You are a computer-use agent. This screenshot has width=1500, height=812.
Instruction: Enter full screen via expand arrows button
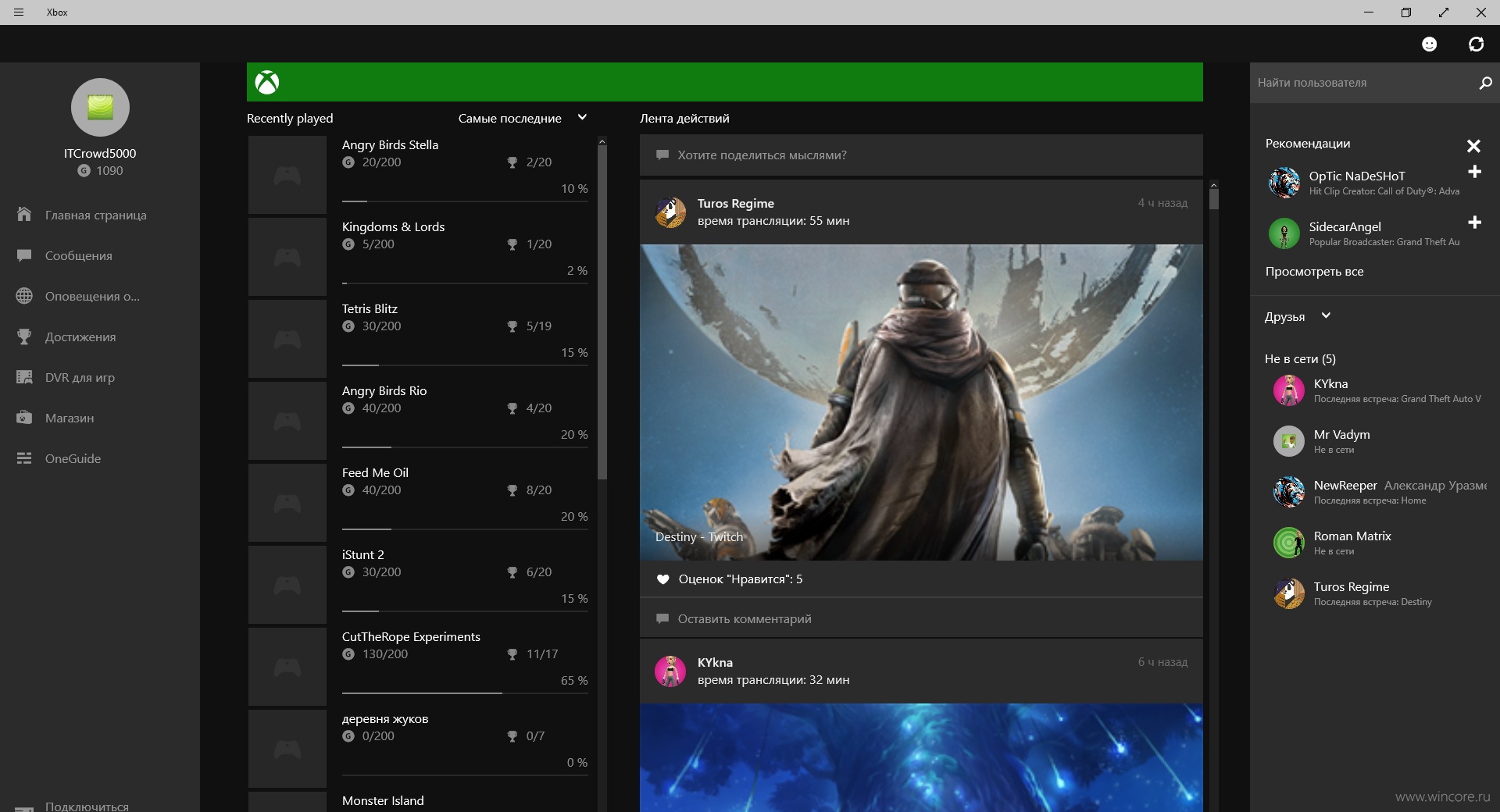point(1443,12)
